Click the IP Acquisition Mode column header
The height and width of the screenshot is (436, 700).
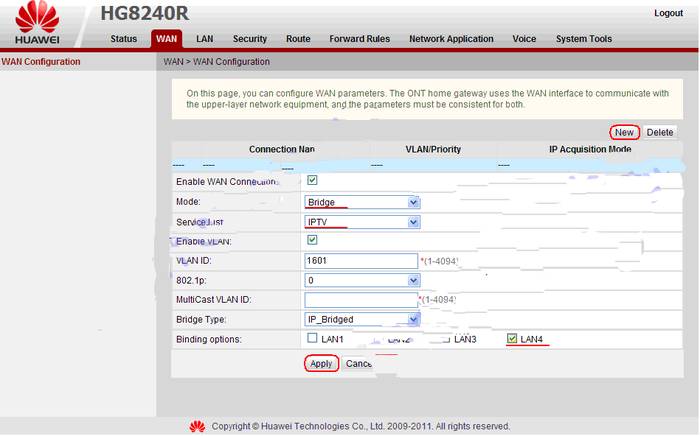[590, 149]
